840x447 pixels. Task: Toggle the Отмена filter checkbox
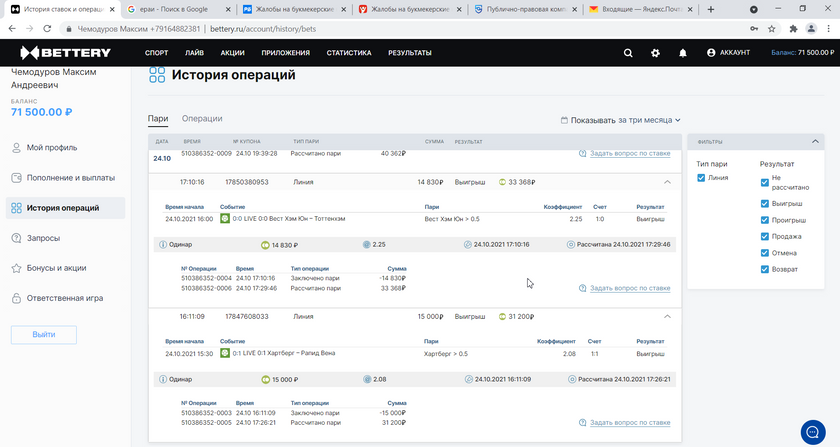point(764,253)
